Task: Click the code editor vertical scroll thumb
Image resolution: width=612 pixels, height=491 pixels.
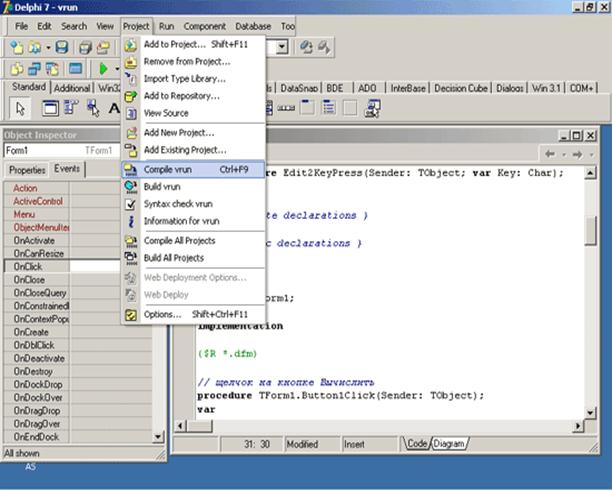Action: [591, 231]
